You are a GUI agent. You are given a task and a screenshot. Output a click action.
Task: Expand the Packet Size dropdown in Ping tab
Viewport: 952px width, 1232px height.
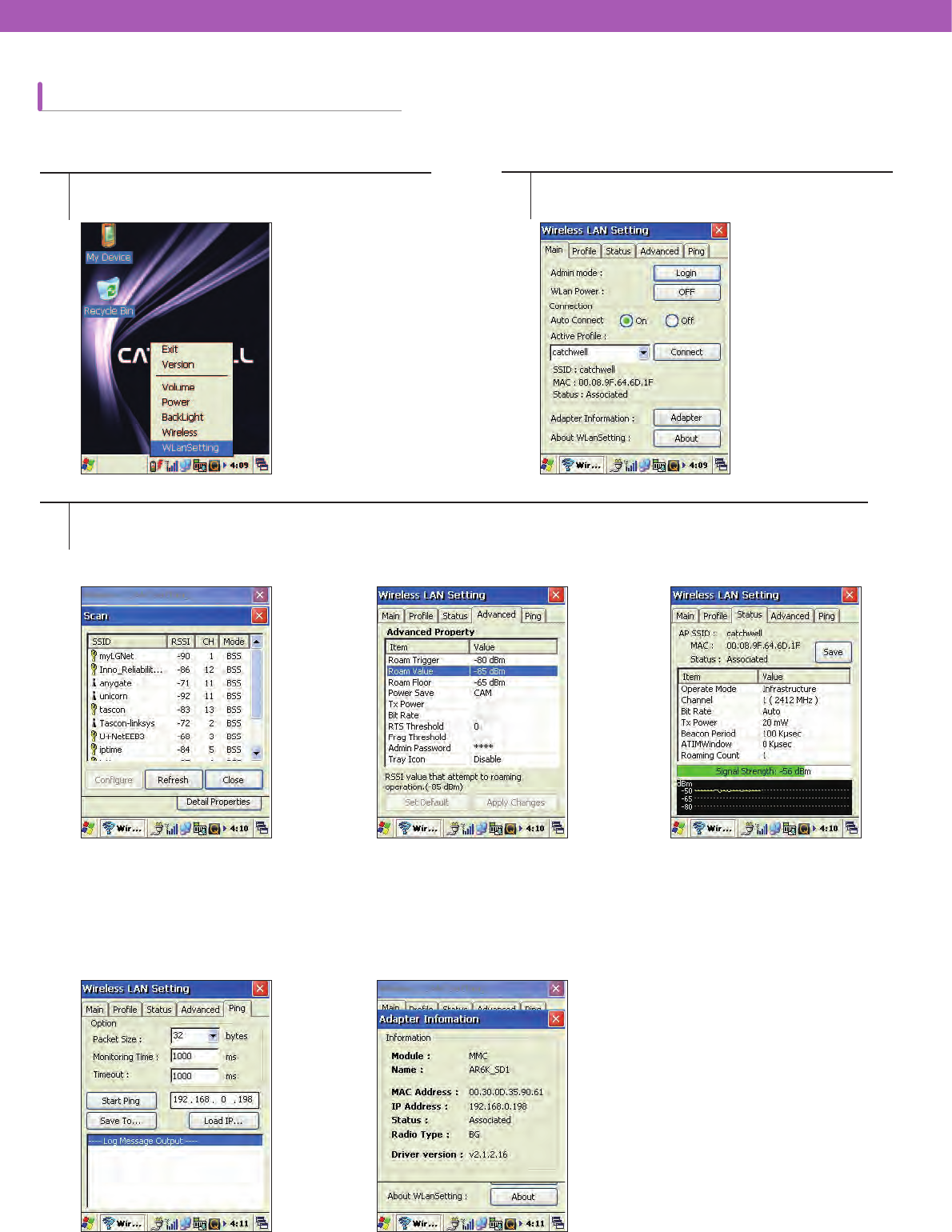click(213, 1036)
